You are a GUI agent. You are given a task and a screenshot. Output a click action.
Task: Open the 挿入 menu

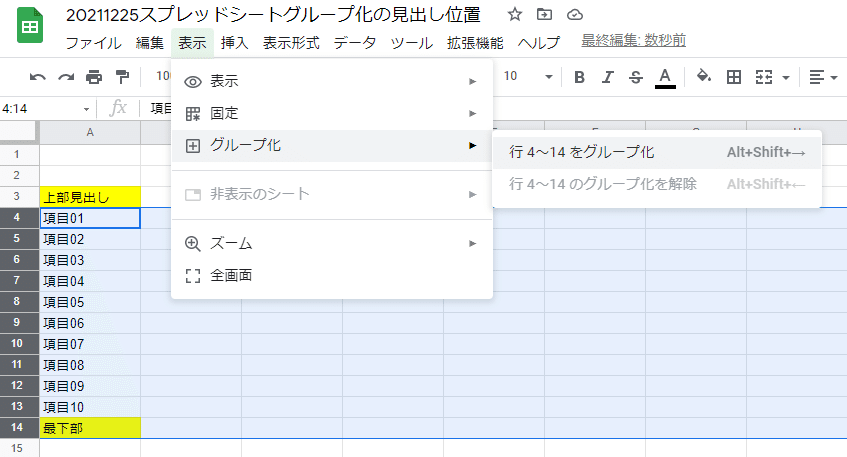click(x=234, y=43)
